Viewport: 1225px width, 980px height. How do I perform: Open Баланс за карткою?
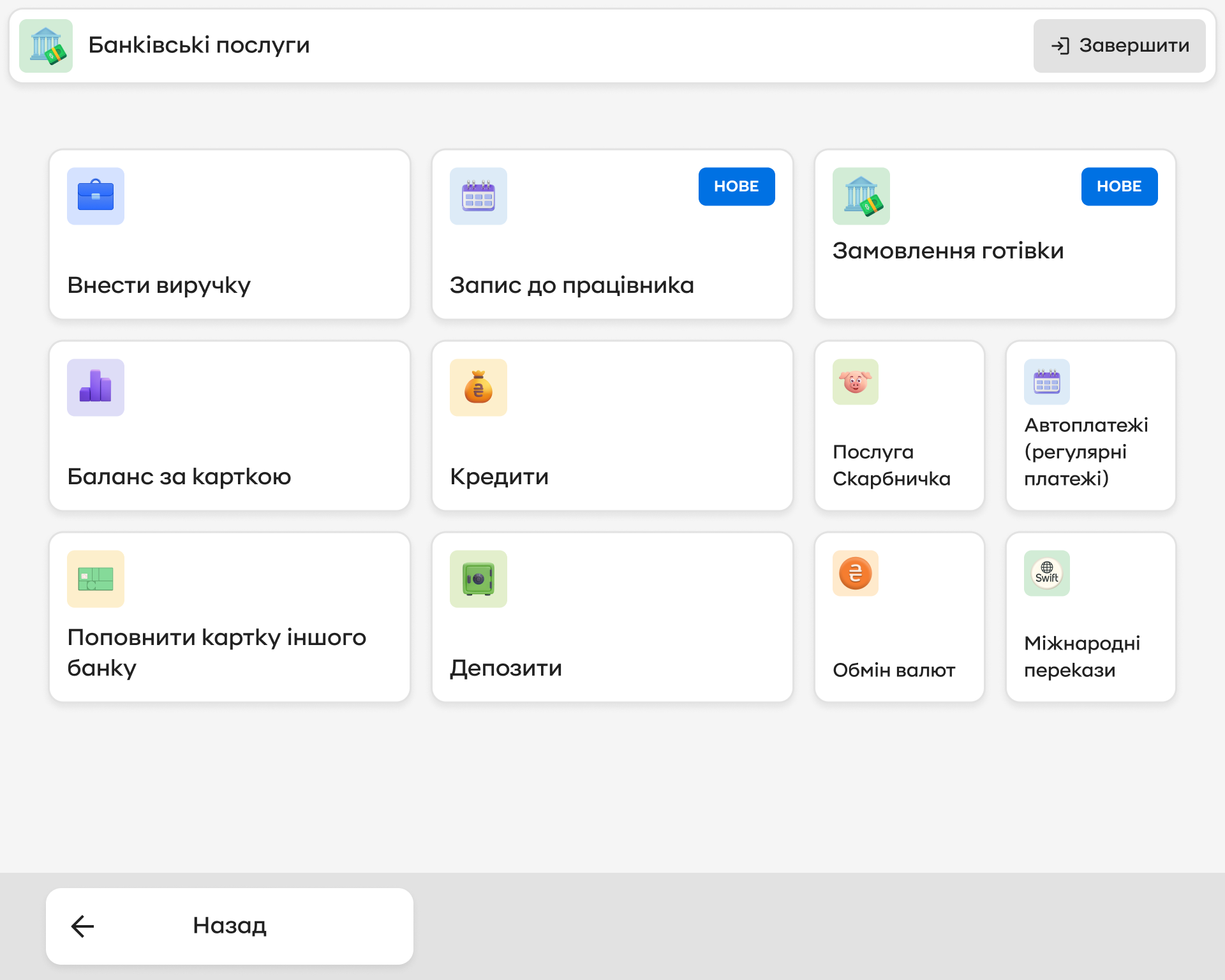coord(230,426)
